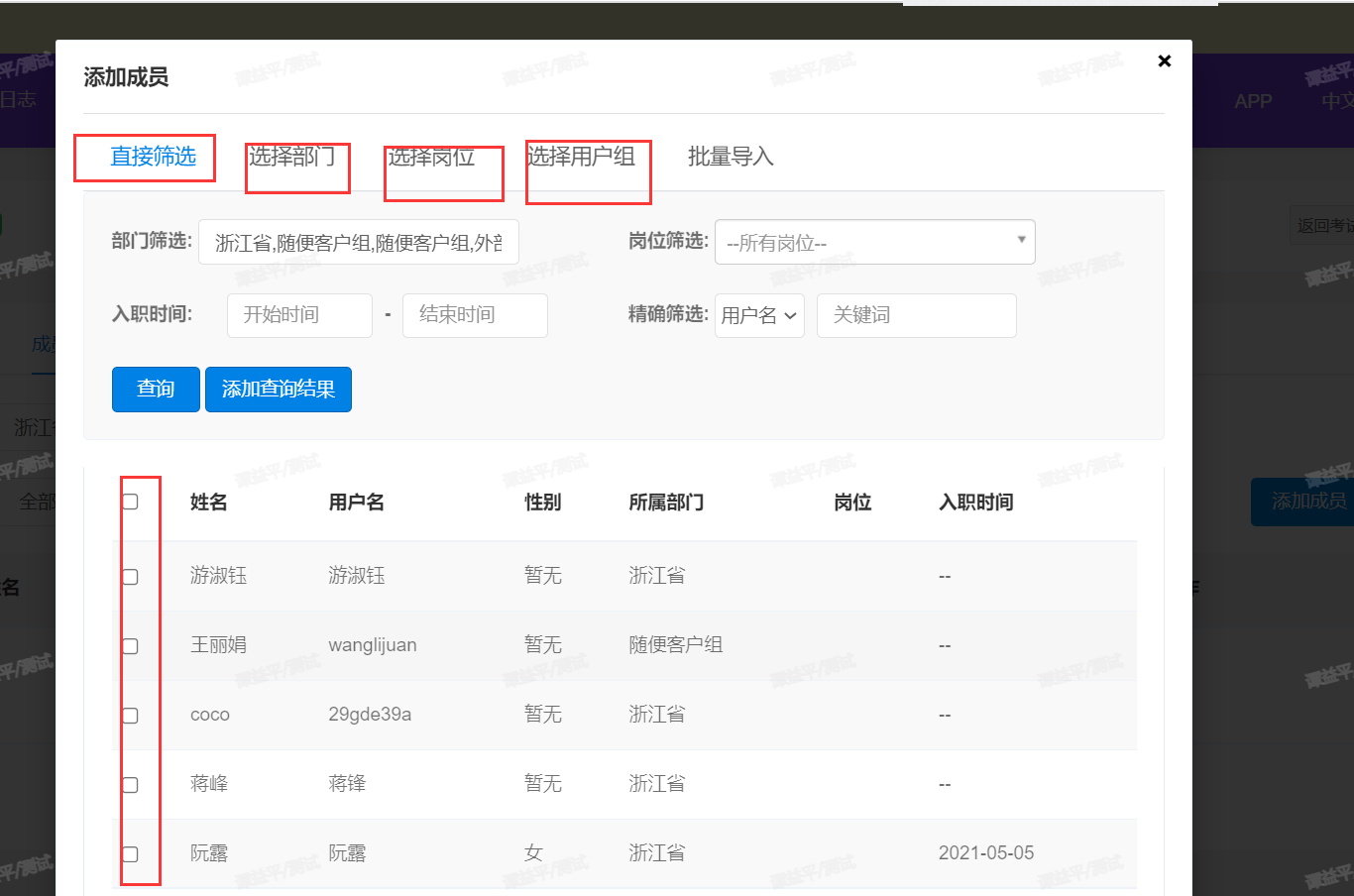1354x896 pixels.
Task: Check the box for coco
Action: click(130, 716)
